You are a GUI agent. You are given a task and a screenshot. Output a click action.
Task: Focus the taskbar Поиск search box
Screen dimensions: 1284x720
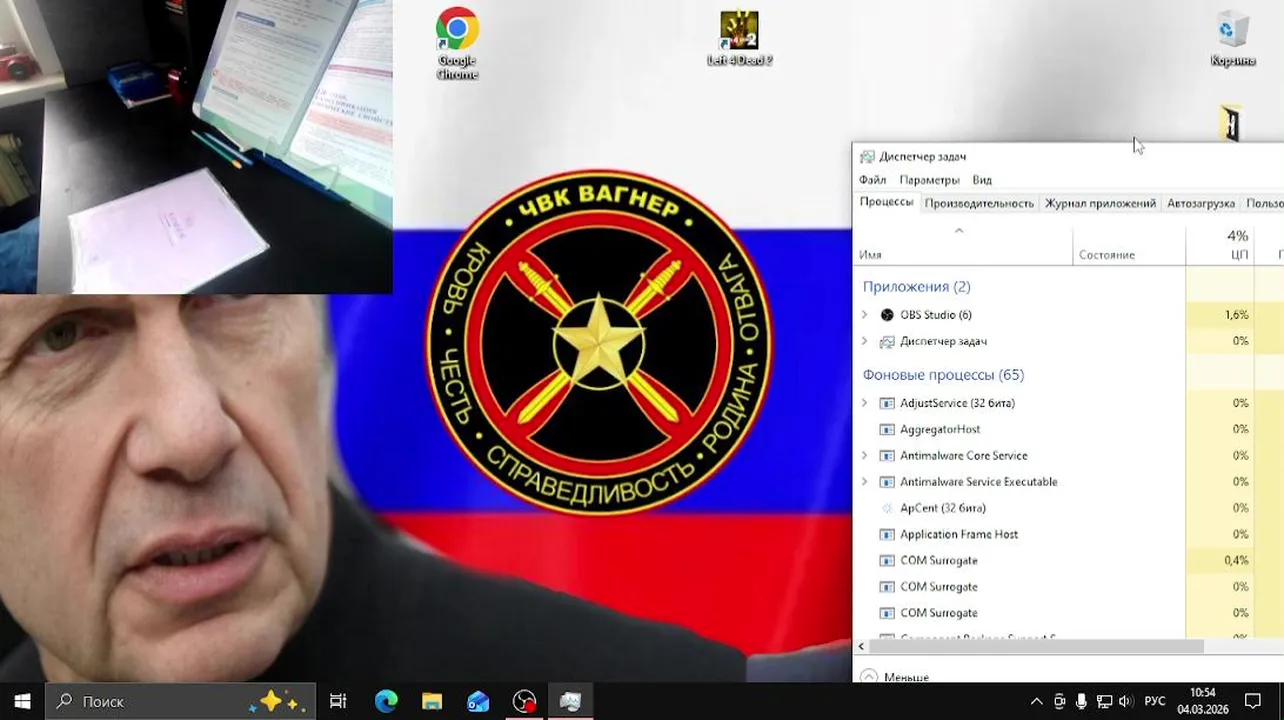point(181,701)
